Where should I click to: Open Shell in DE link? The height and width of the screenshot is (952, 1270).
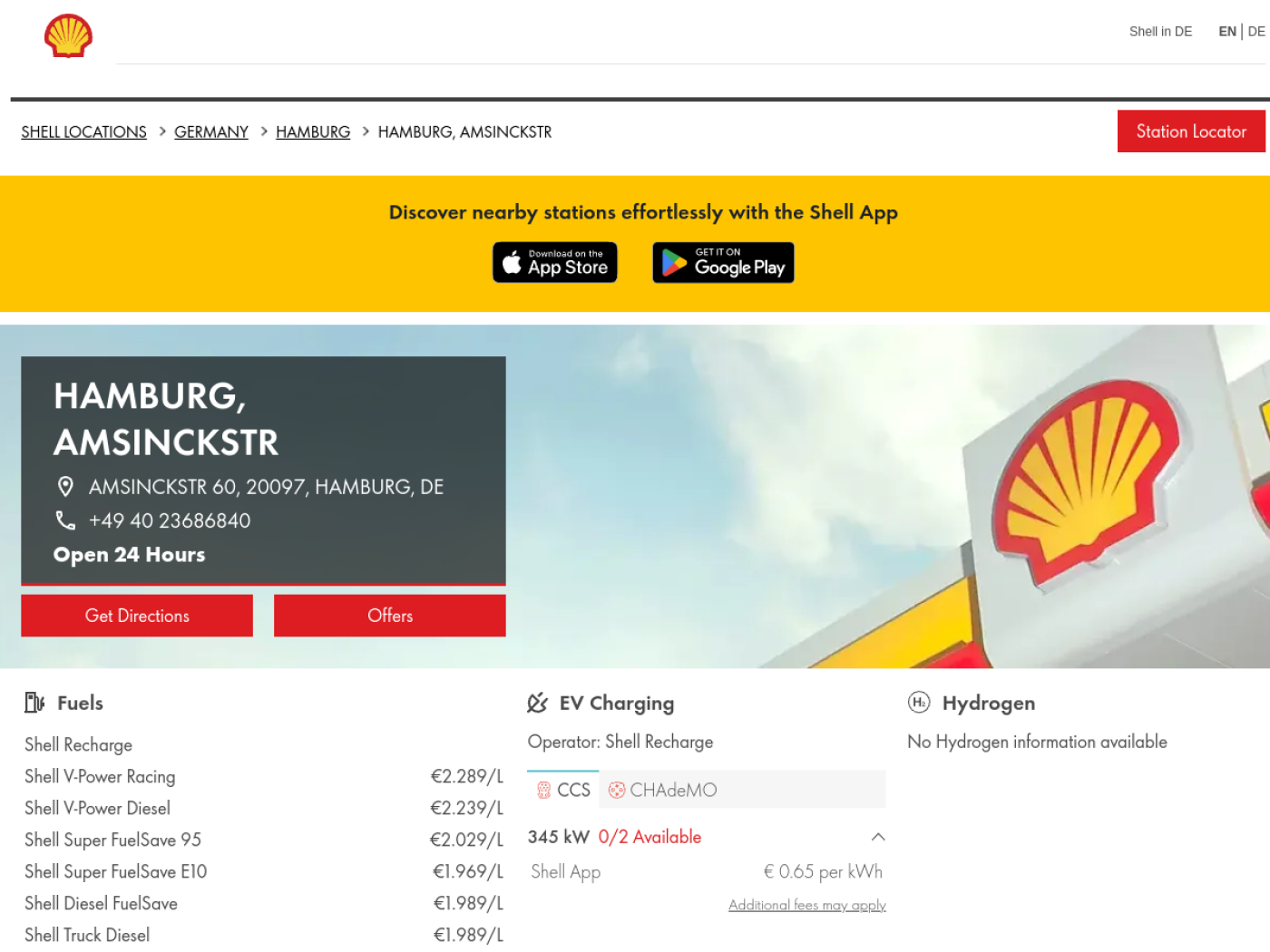pyautogui.click(x=1160, y=32)
